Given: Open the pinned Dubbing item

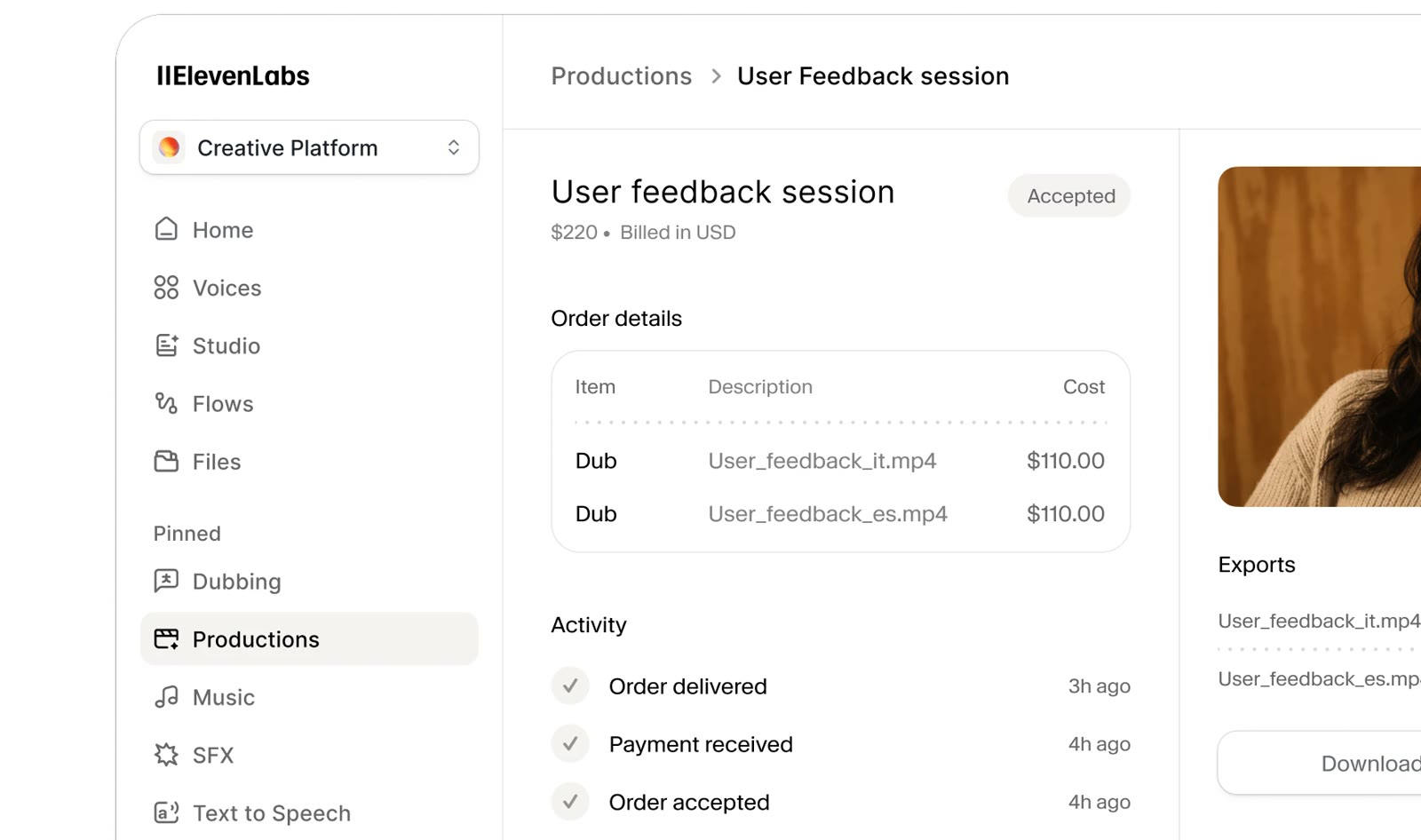Looking at the screenshot, I should pos(309,581).
